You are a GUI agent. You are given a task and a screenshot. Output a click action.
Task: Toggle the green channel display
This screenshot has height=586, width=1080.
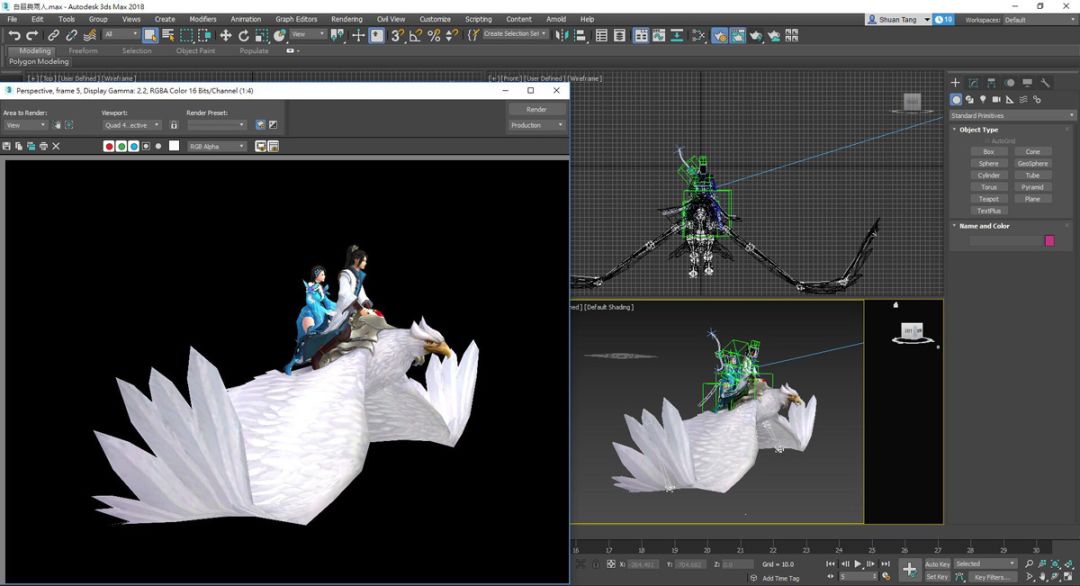121,146
